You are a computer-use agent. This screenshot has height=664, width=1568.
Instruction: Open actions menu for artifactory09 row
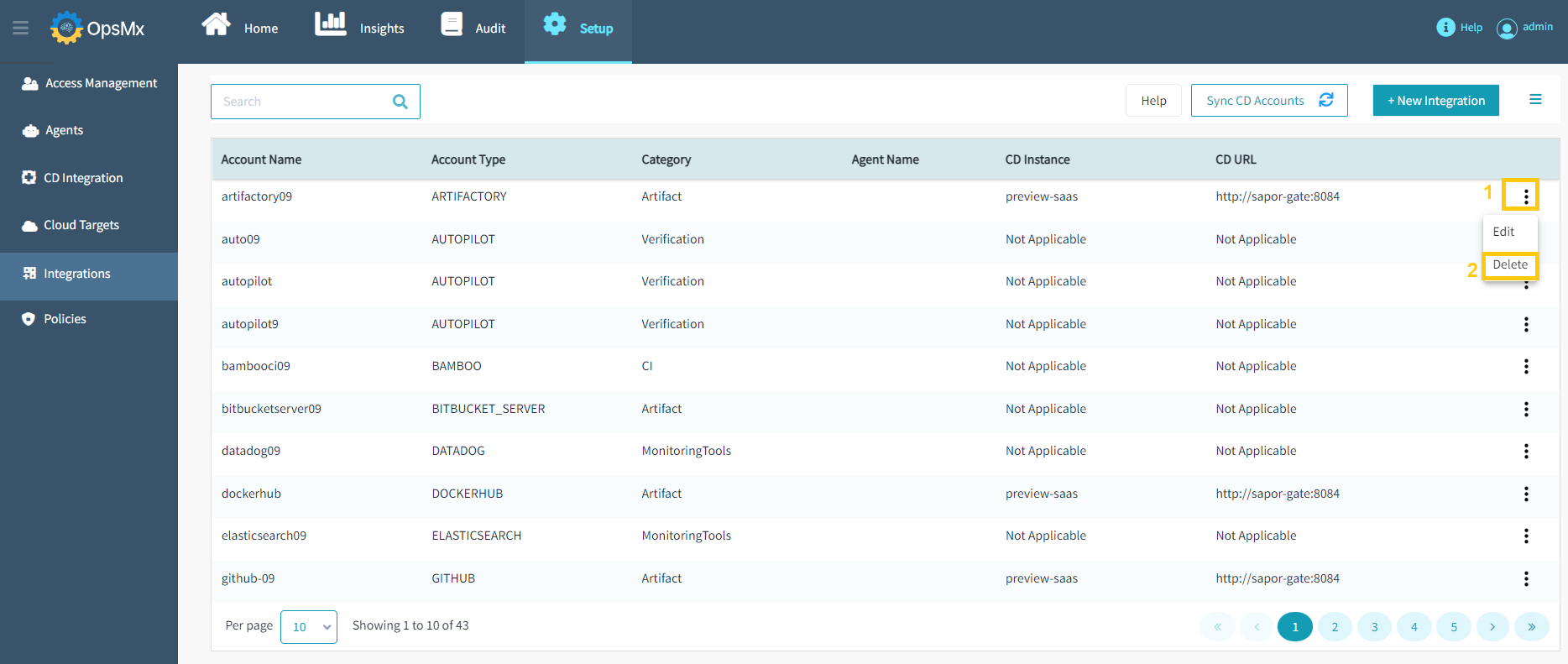(1526, 196)
